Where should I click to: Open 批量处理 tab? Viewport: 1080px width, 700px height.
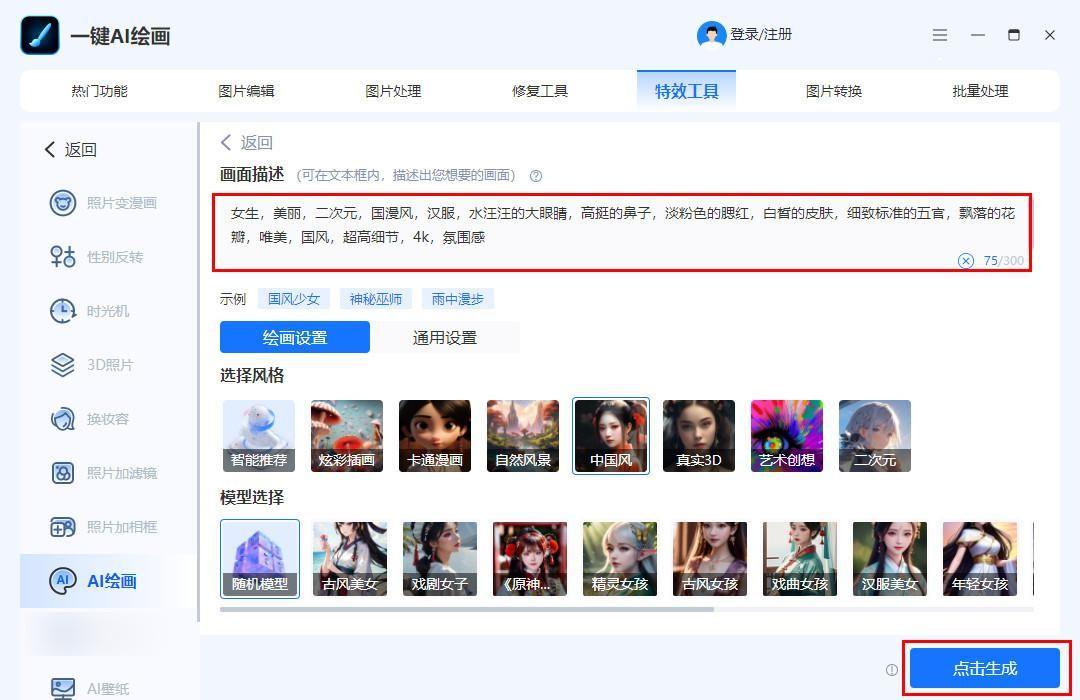pos(980,91)
